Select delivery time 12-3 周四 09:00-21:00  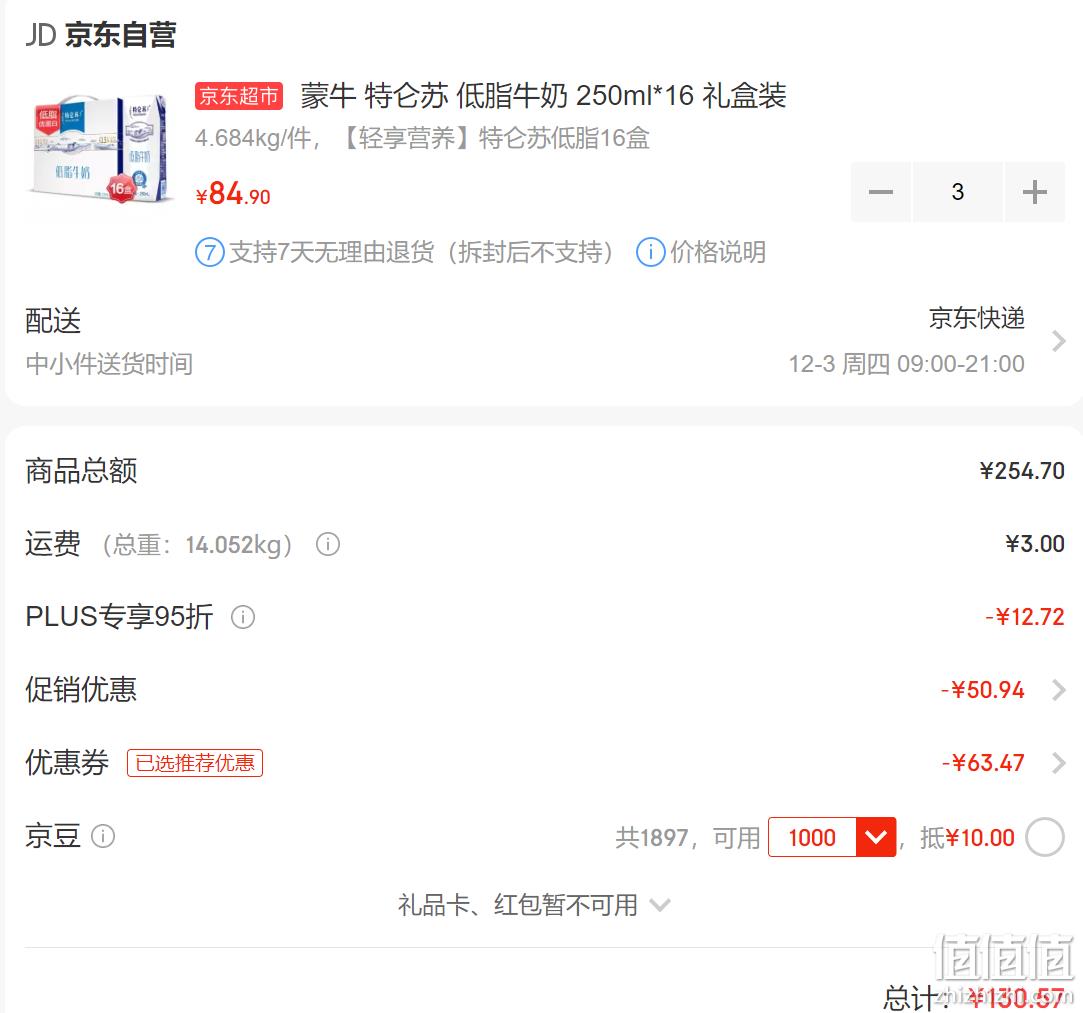pos(906,364)
